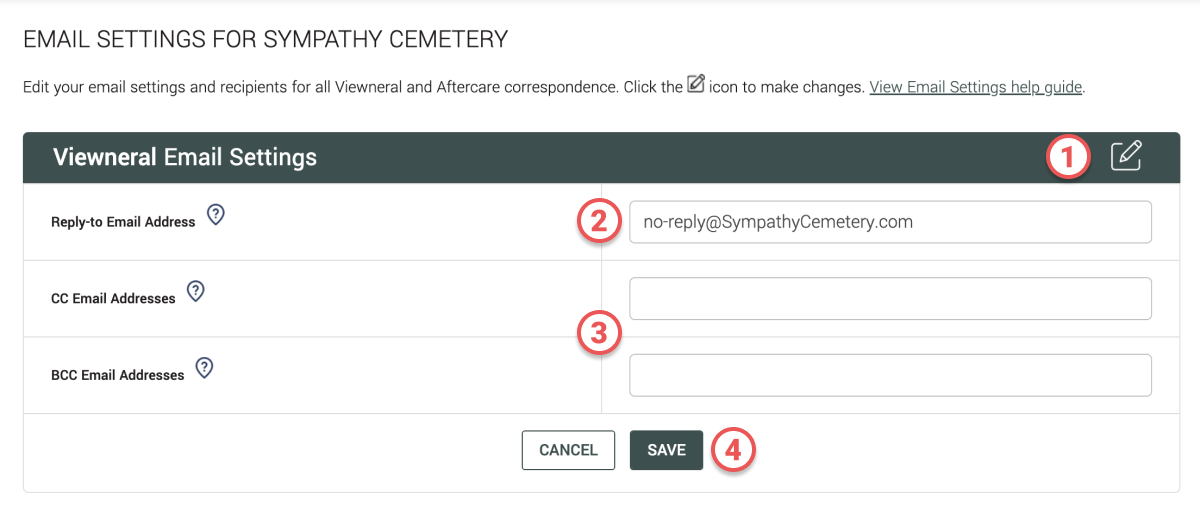Click the edit pencil icon in Viewneral header
The height and width of the screenshot is (510, 1200).
pyautogui.click(x=1126, y=156)
